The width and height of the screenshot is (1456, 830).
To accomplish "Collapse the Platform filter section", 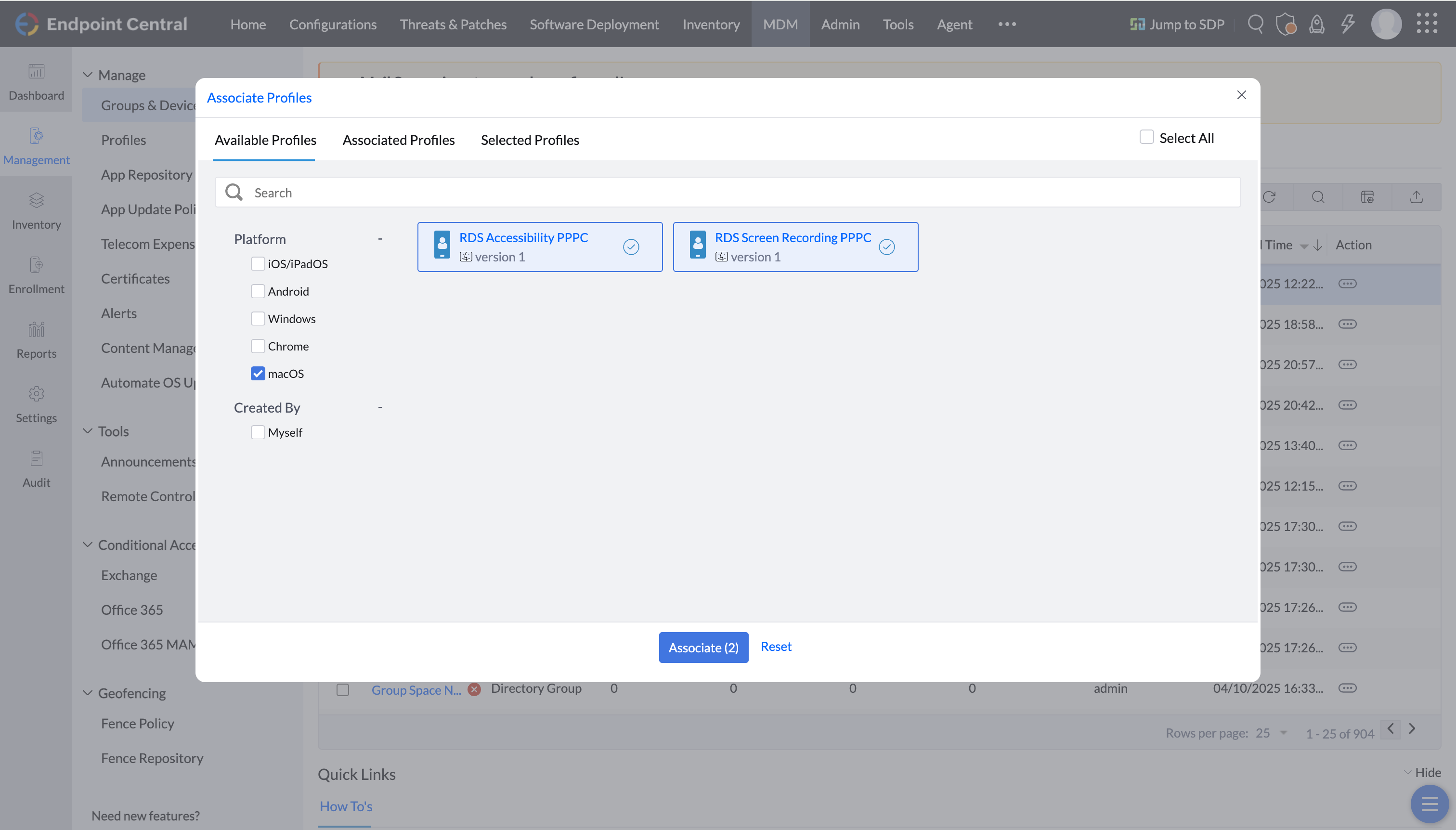I will [x=380, y=239].
